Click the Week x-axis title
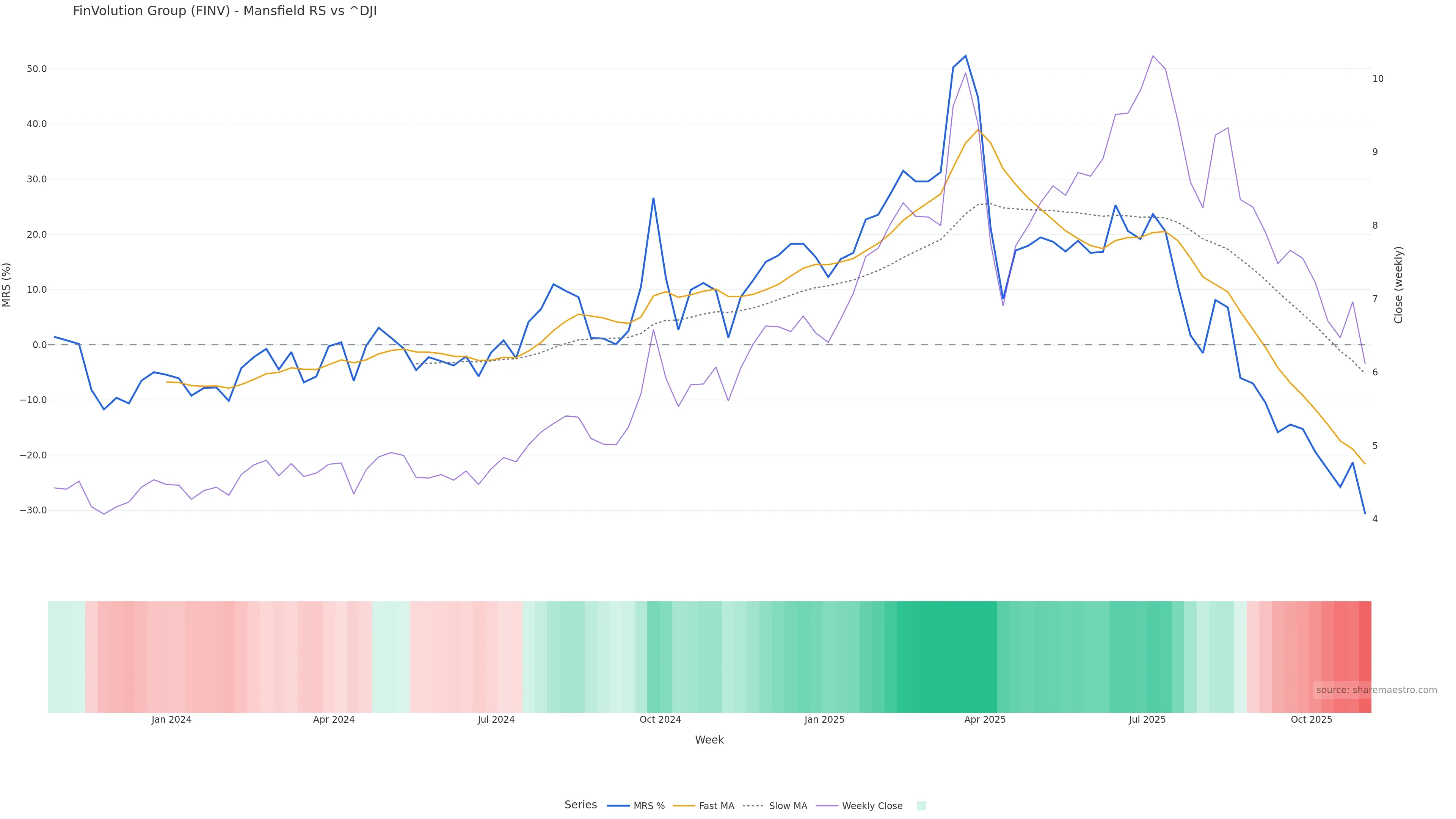Viewport: 1456px width, 819px height. (709, 741)
